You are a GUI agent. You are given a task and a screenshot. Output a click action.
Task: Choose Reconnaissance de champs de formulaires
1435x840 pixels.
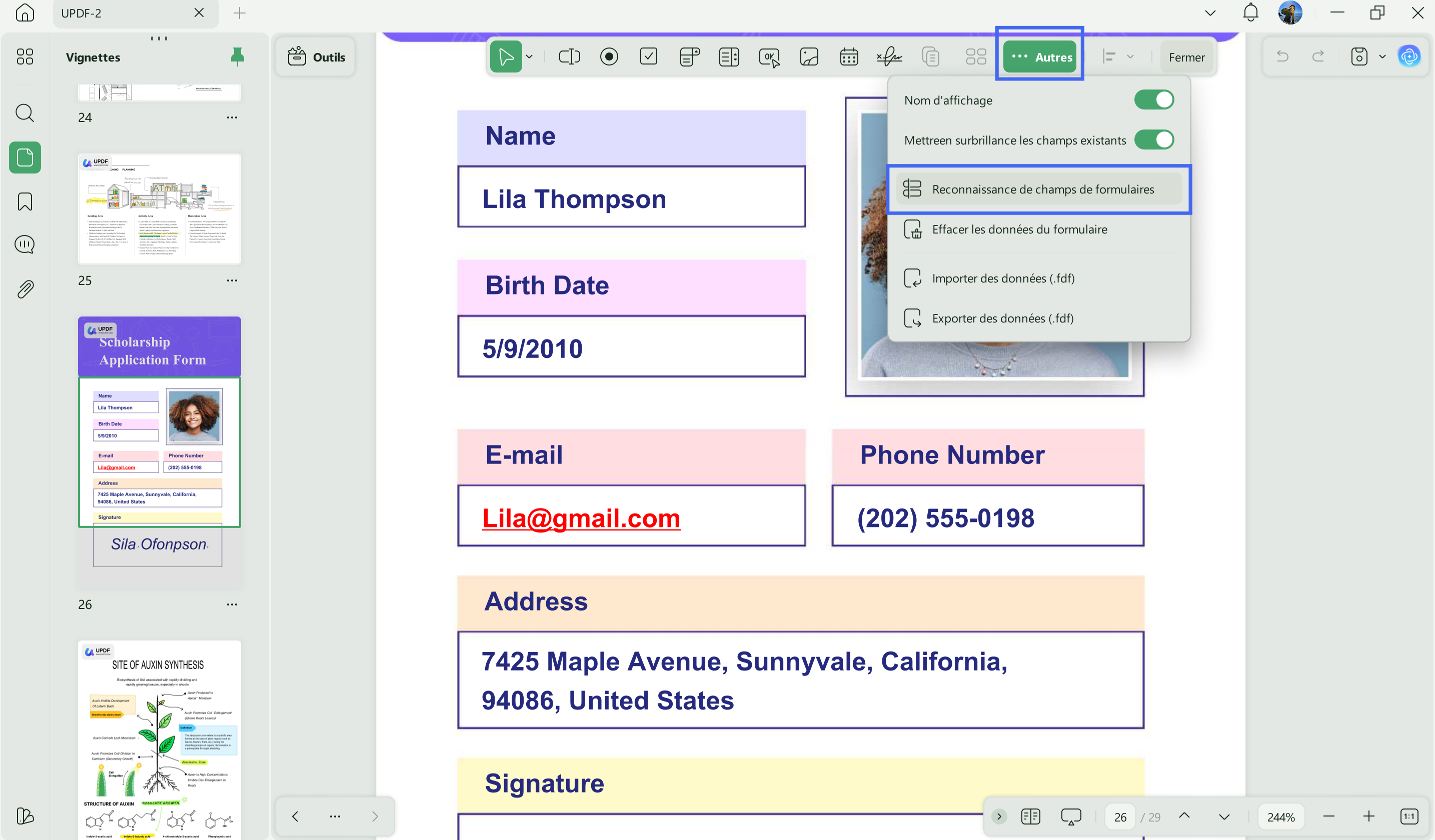pyautogui.click(x=1039, y=189)
